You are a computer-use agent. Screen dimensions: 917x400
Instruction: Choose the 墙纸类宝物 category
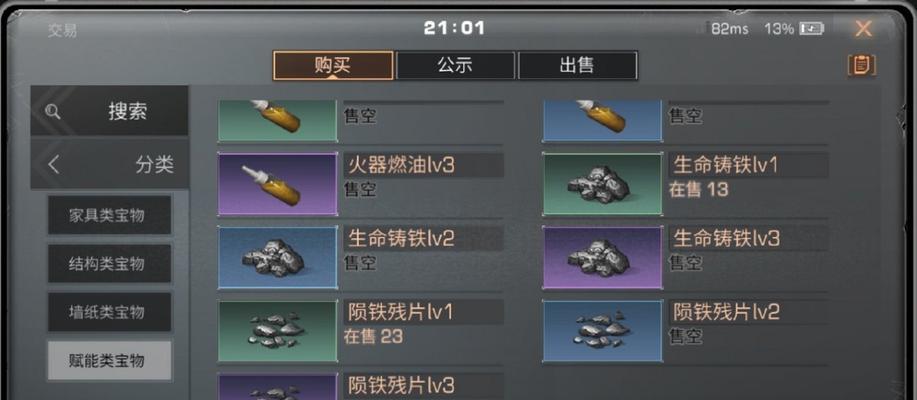click(x=109, y=312)
